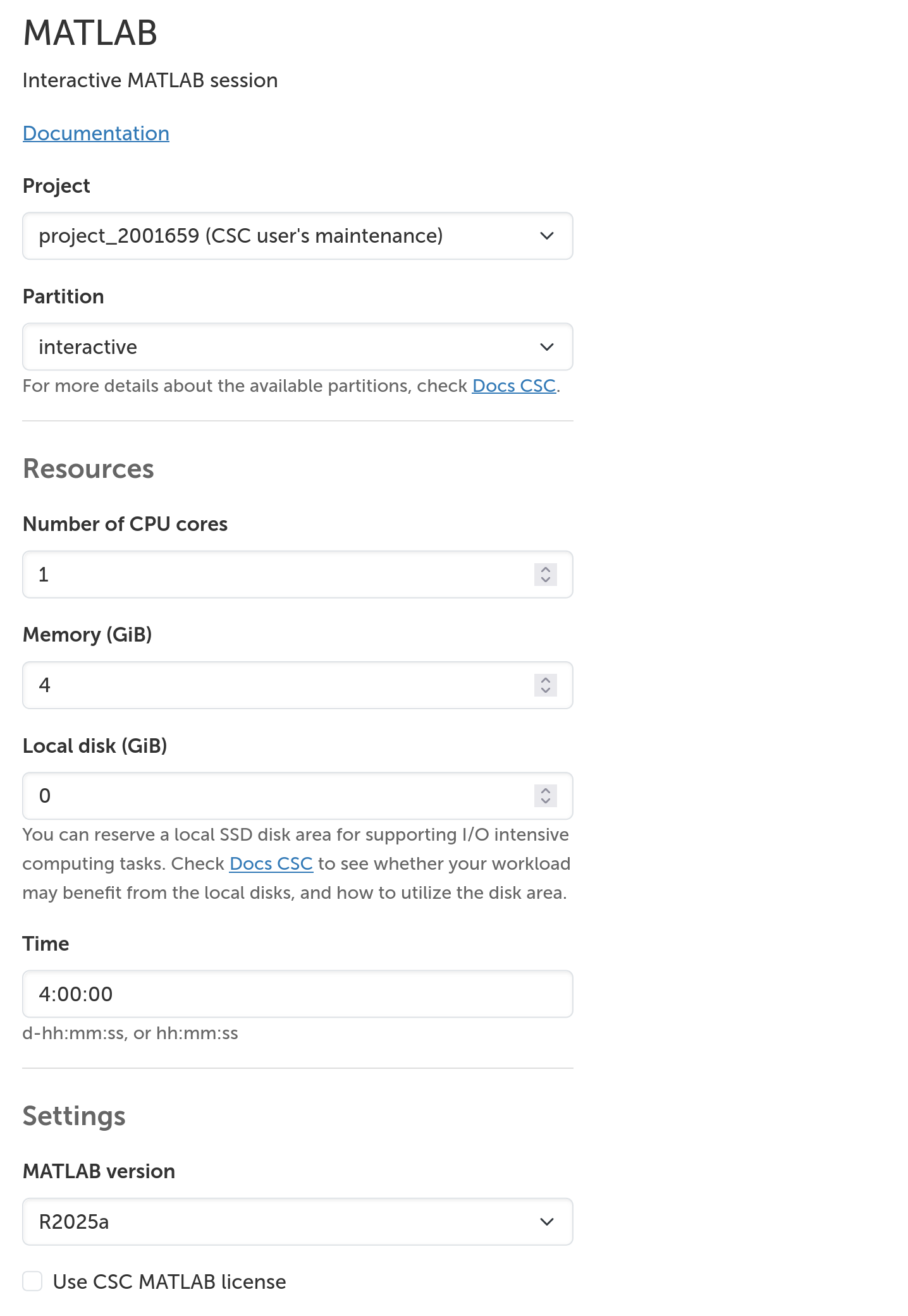The image size is (908, 1316).
Task: Open the Partition dropdown
Action: 297,347
